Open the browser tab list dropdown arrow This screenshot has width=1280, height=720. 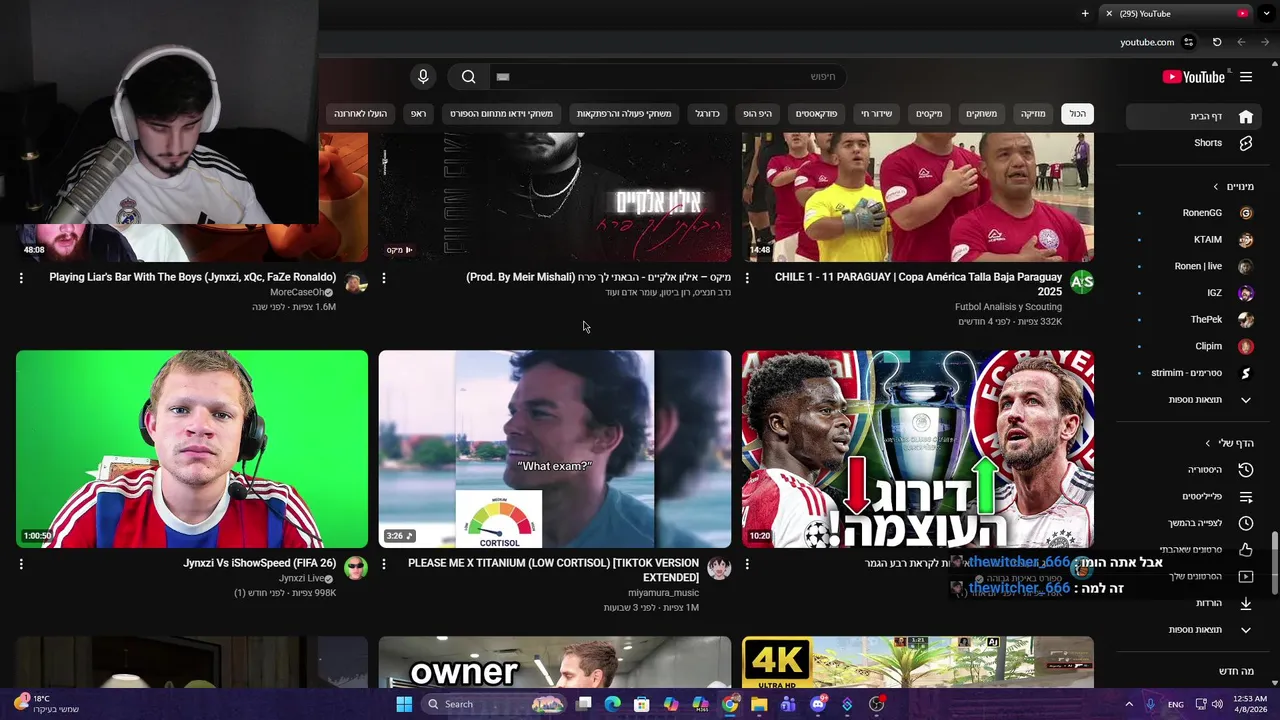(x=1266, y=13)
